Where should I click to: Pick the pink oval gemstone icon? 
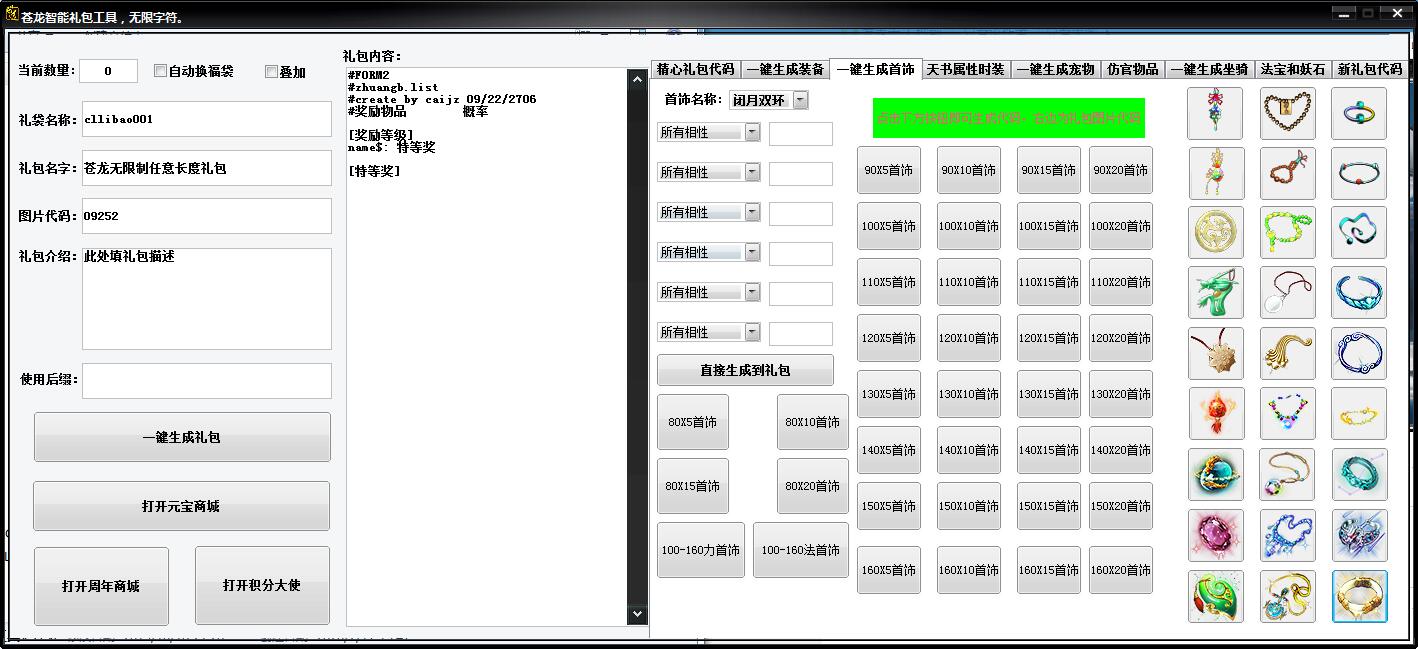pyautogui.click(x=1216, y=536)
